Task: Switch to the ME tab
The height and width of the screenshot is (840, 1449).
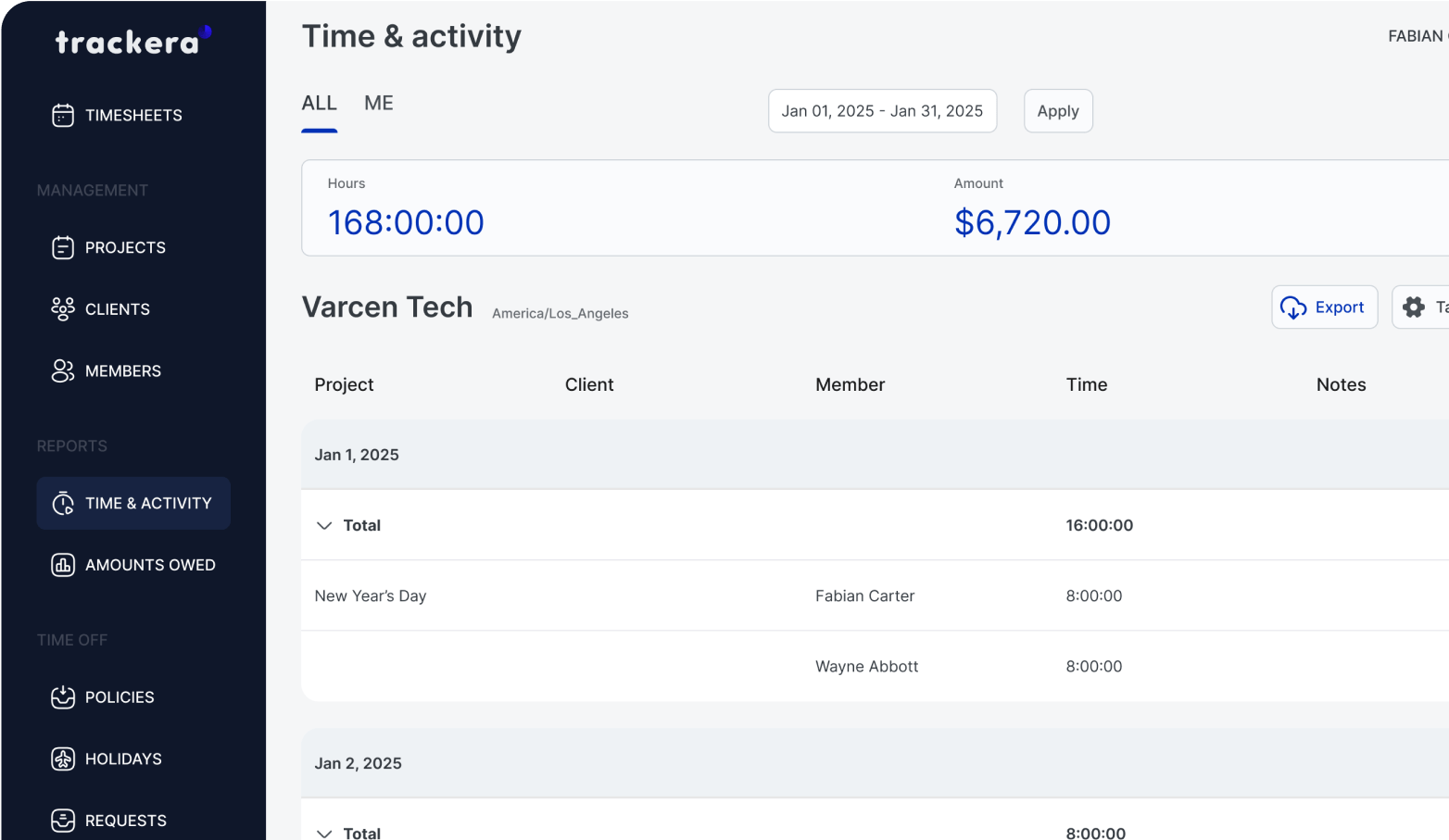Action: [378, 103]
